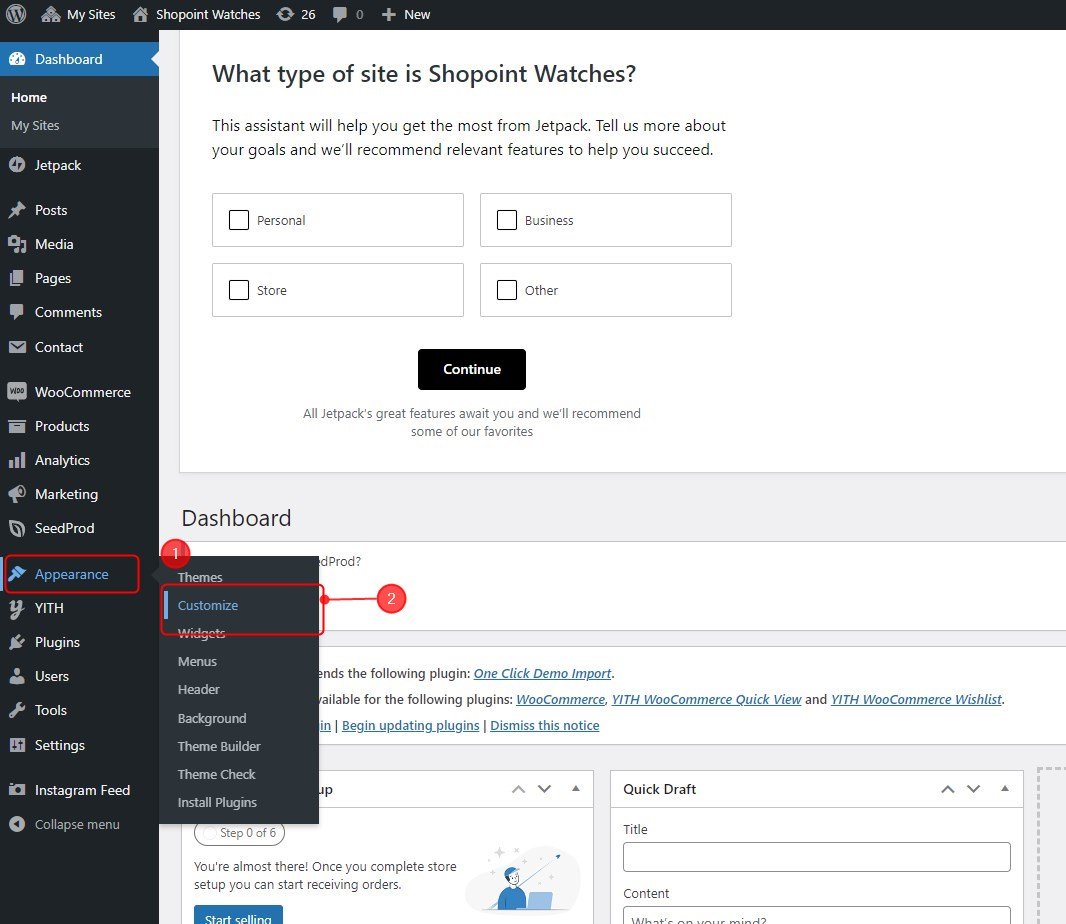The image size is (1066, 924).
Task: Open Theme Check under Appearance
Action: coord(216,774)
